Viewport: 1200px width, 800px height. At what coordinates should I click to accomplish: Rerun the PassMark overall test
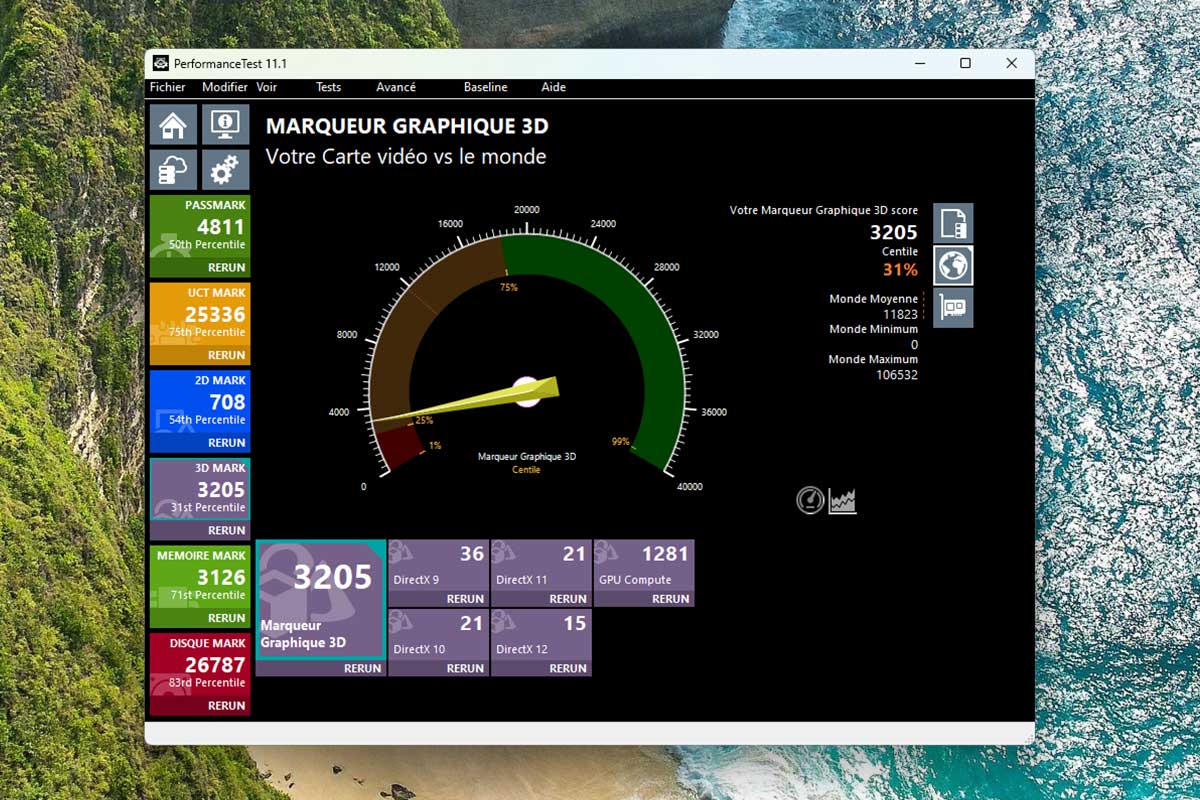pyautogui.click(x=227, y=267)
